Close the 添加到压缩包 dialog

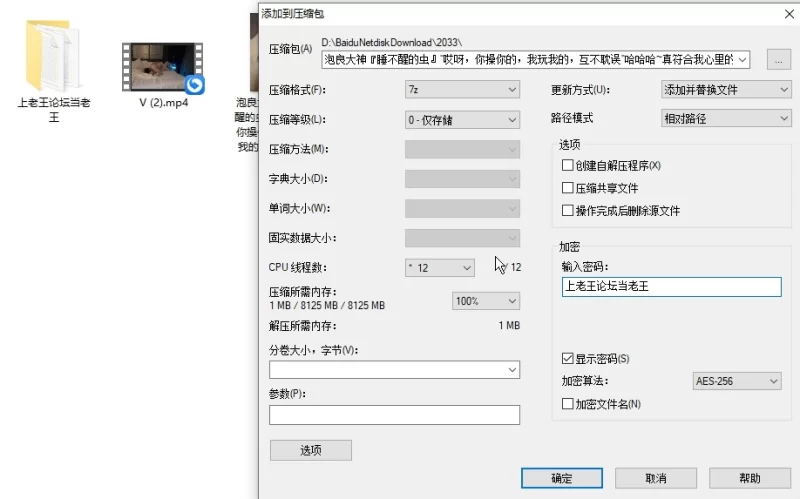coord(789,14)
